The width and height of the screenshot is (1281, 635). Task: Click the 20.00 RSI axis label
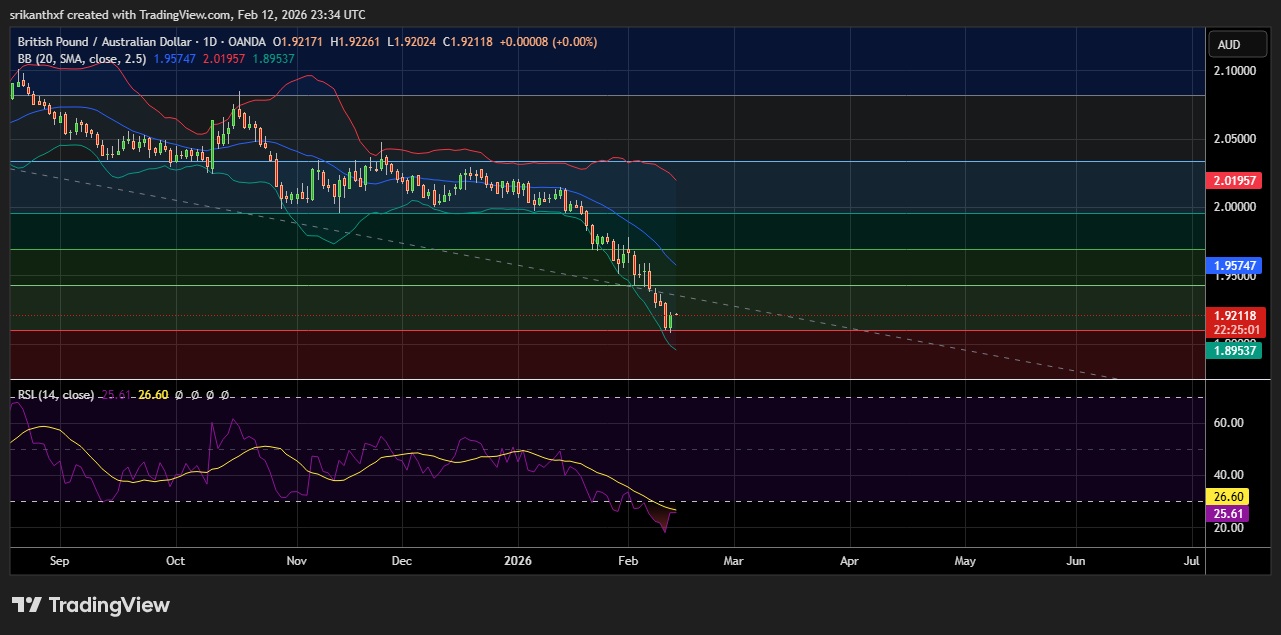tap(1230, 528)
